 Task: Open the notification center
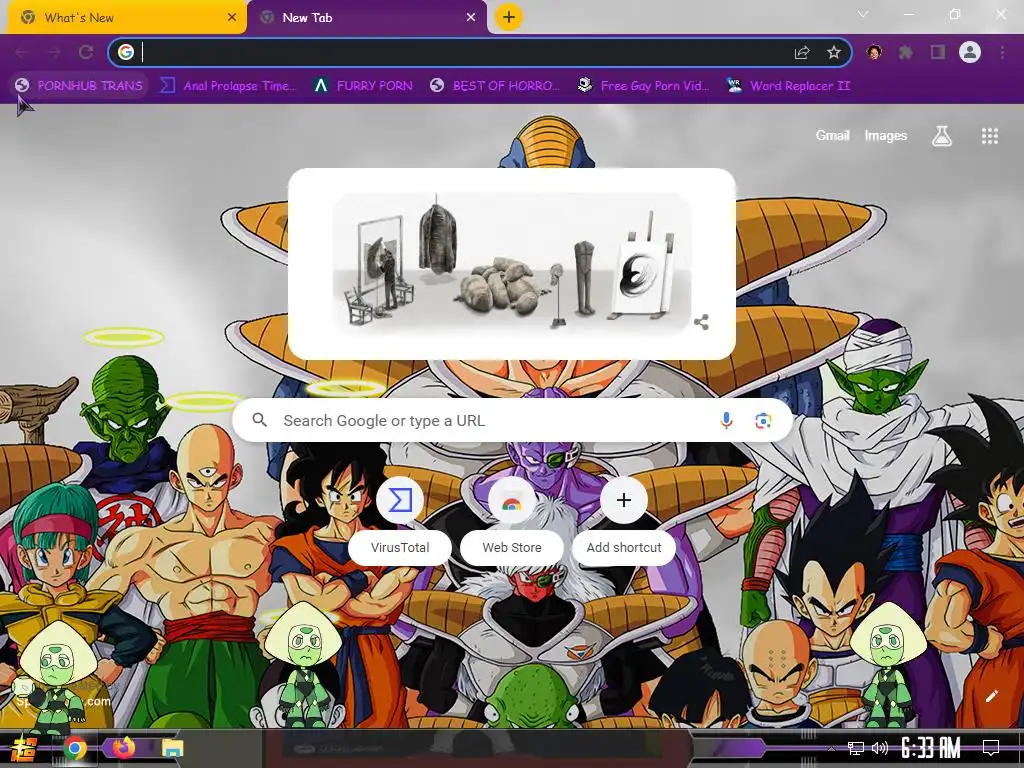[991, 748]
